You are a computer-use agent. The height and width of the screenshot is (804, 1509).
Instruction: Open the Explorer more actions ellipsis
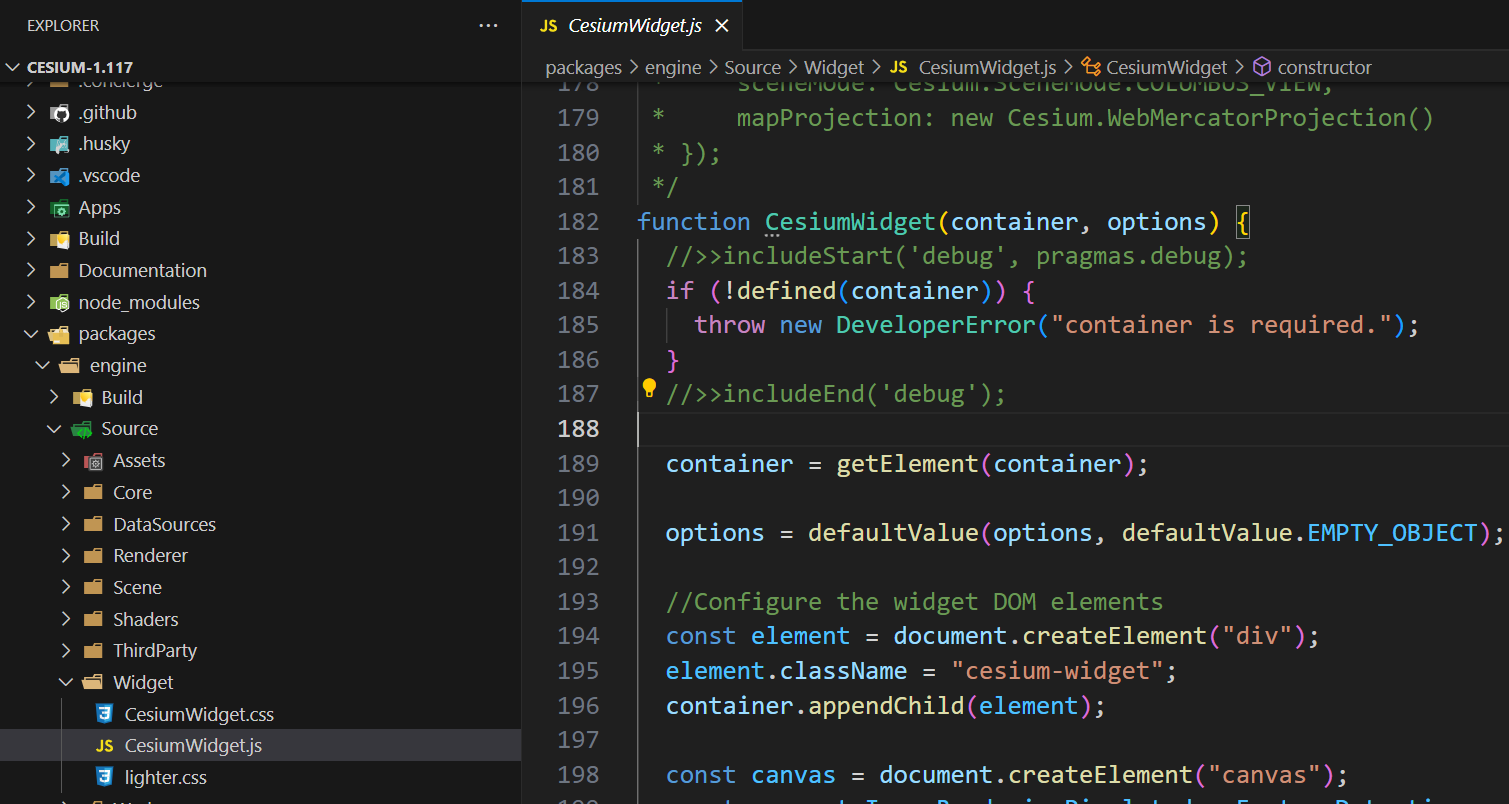point(488,25)
